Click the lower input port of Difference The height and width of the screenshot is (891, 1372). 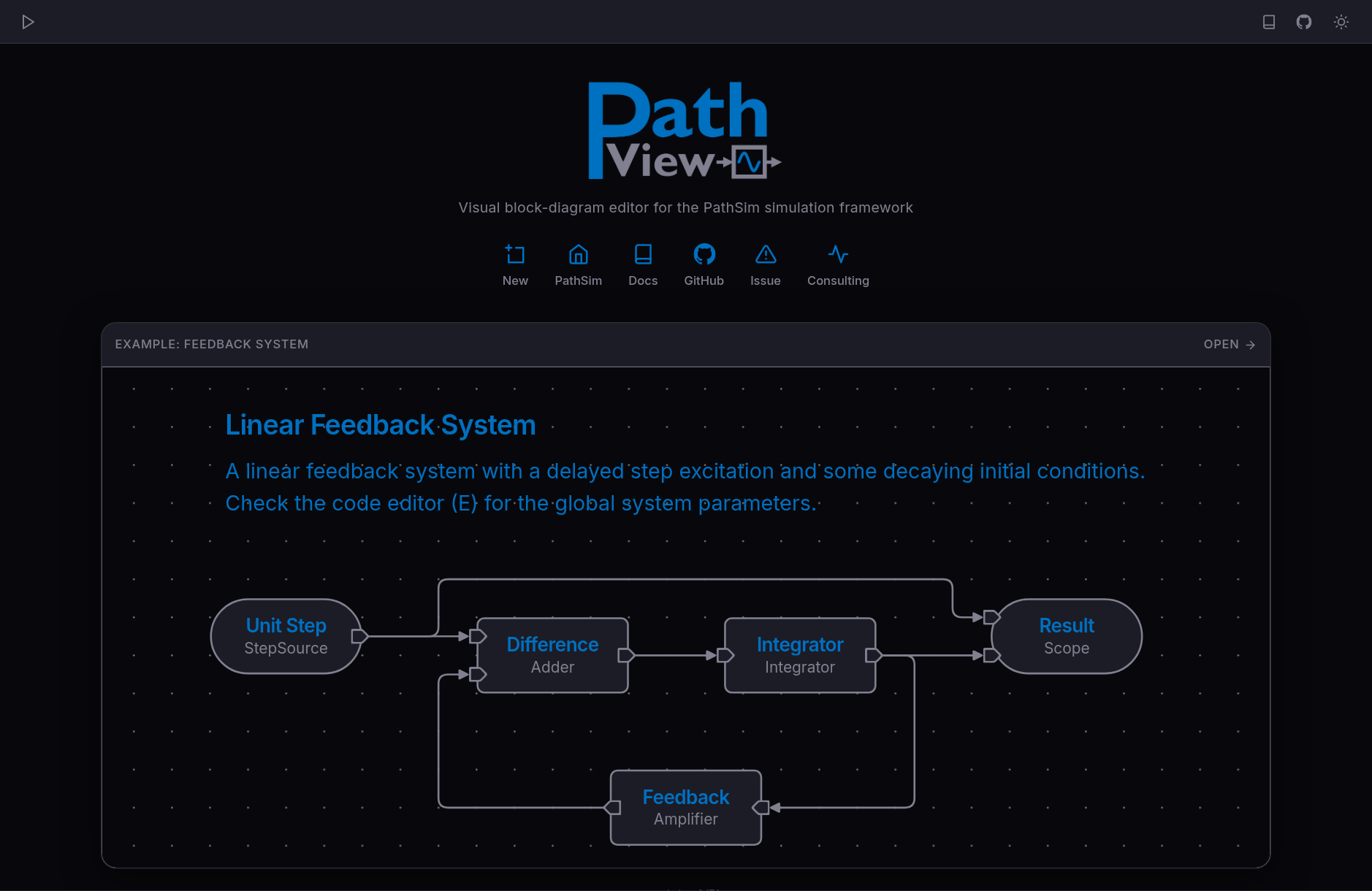(x=478, y=674)
